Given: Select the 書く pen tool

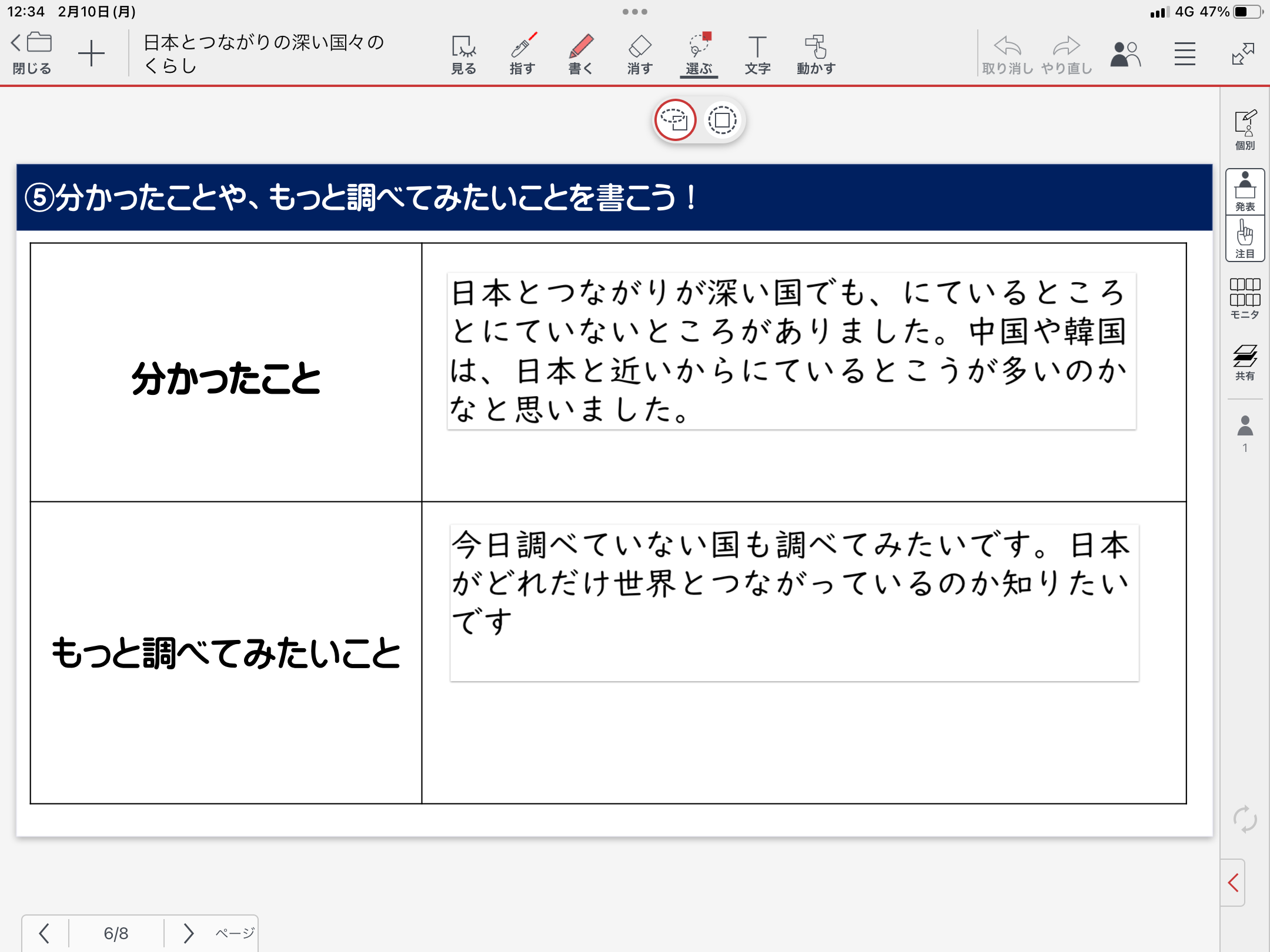Looking at the screenshot, I should click(581, 54).
